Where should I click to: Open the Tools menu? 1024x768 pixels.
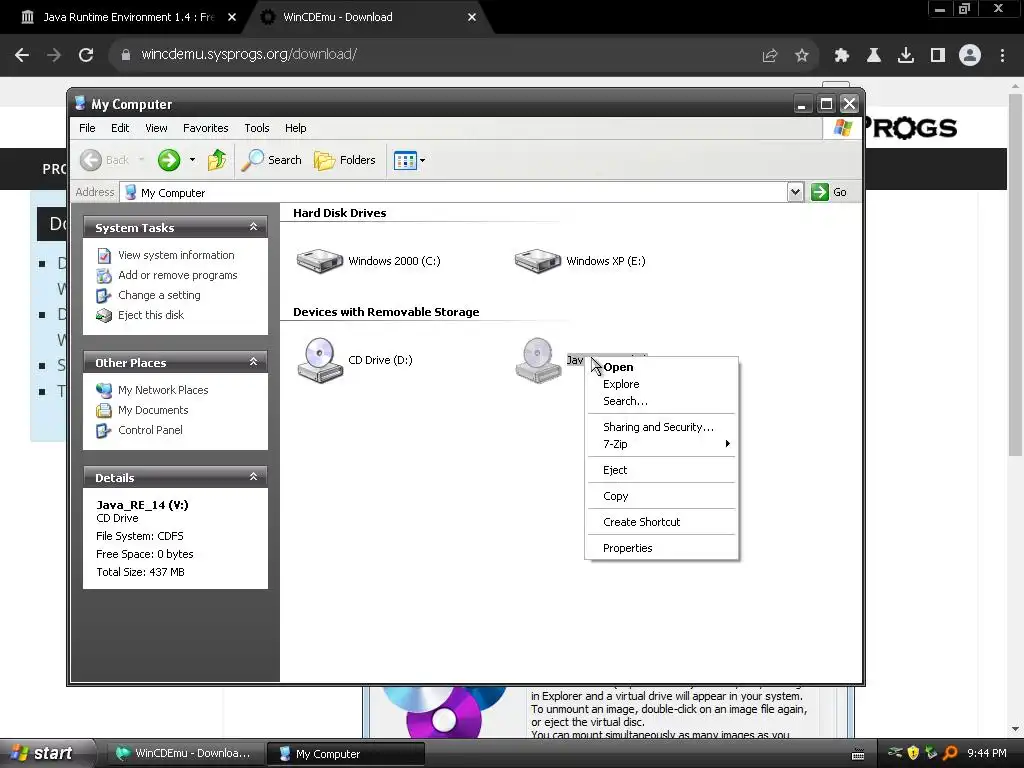pos(257,128)
